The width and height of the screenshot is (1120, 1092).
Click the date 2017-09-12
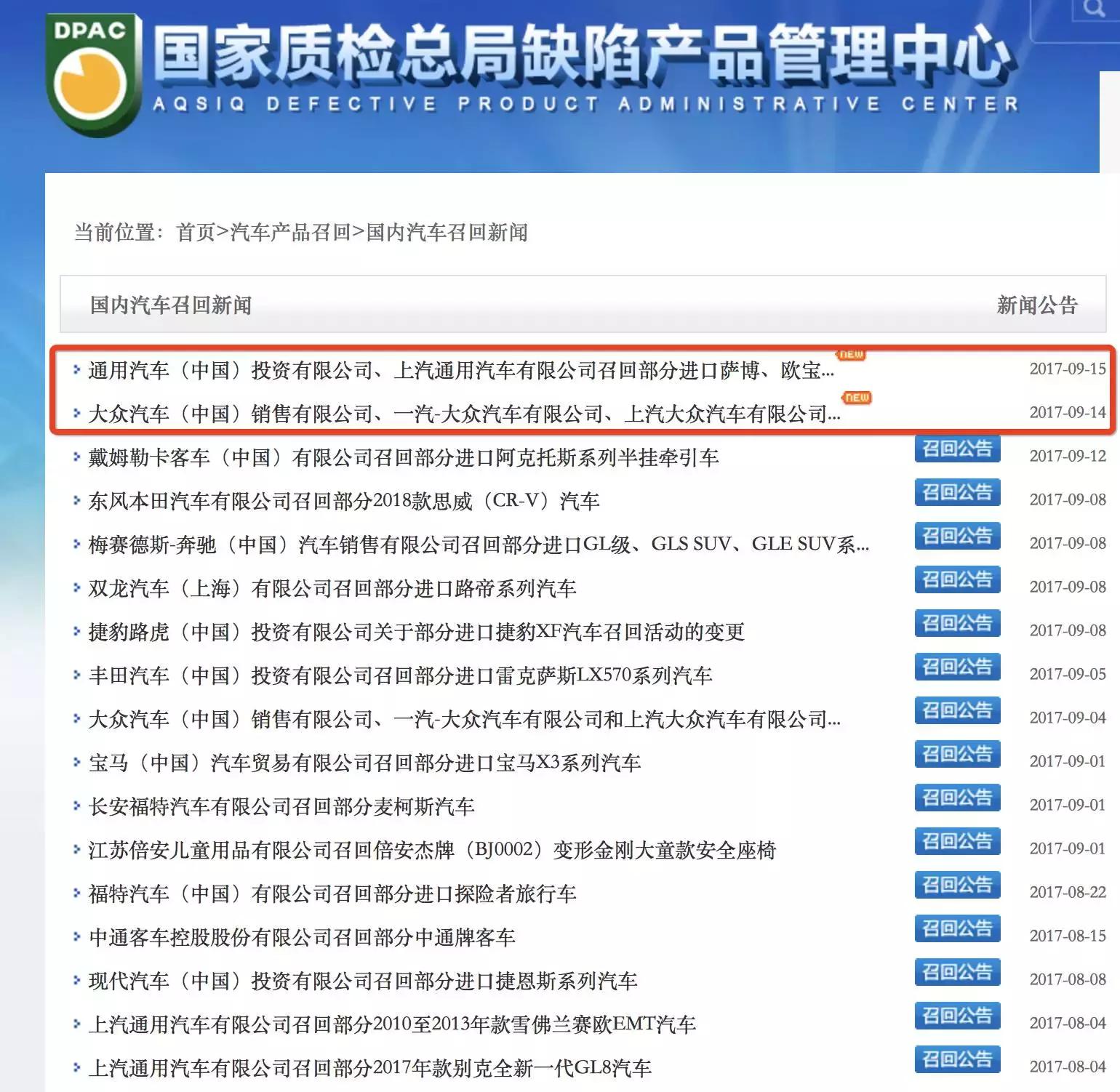(1068, 456)
